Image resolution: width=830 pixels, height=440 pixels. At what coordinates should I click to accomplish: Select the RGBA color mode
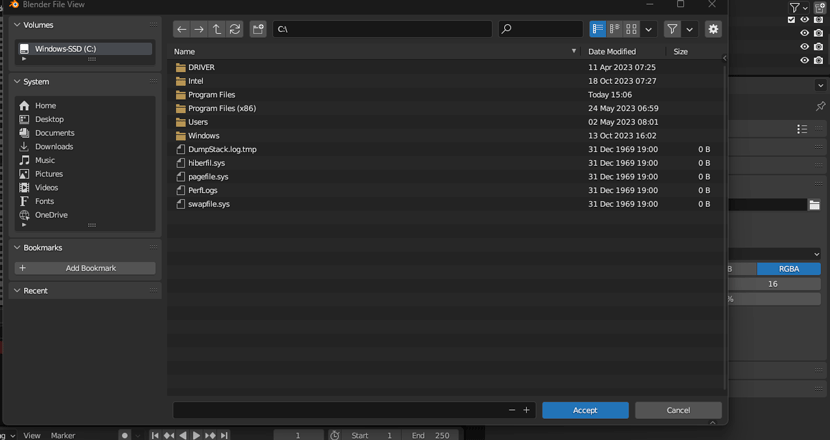pyautogui.click(x=789, y=269)
